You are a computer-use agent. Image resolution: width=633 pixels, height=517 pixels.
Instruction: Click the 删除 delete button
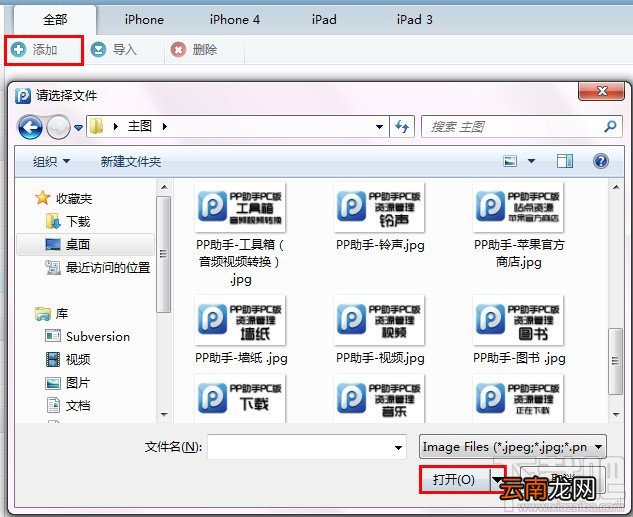pyautogui.click(x=194, y=50)
